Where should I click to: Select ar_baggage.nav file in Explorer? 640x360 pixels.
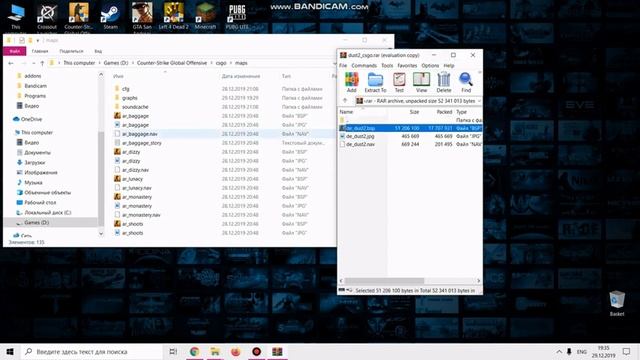pos(139,134)
